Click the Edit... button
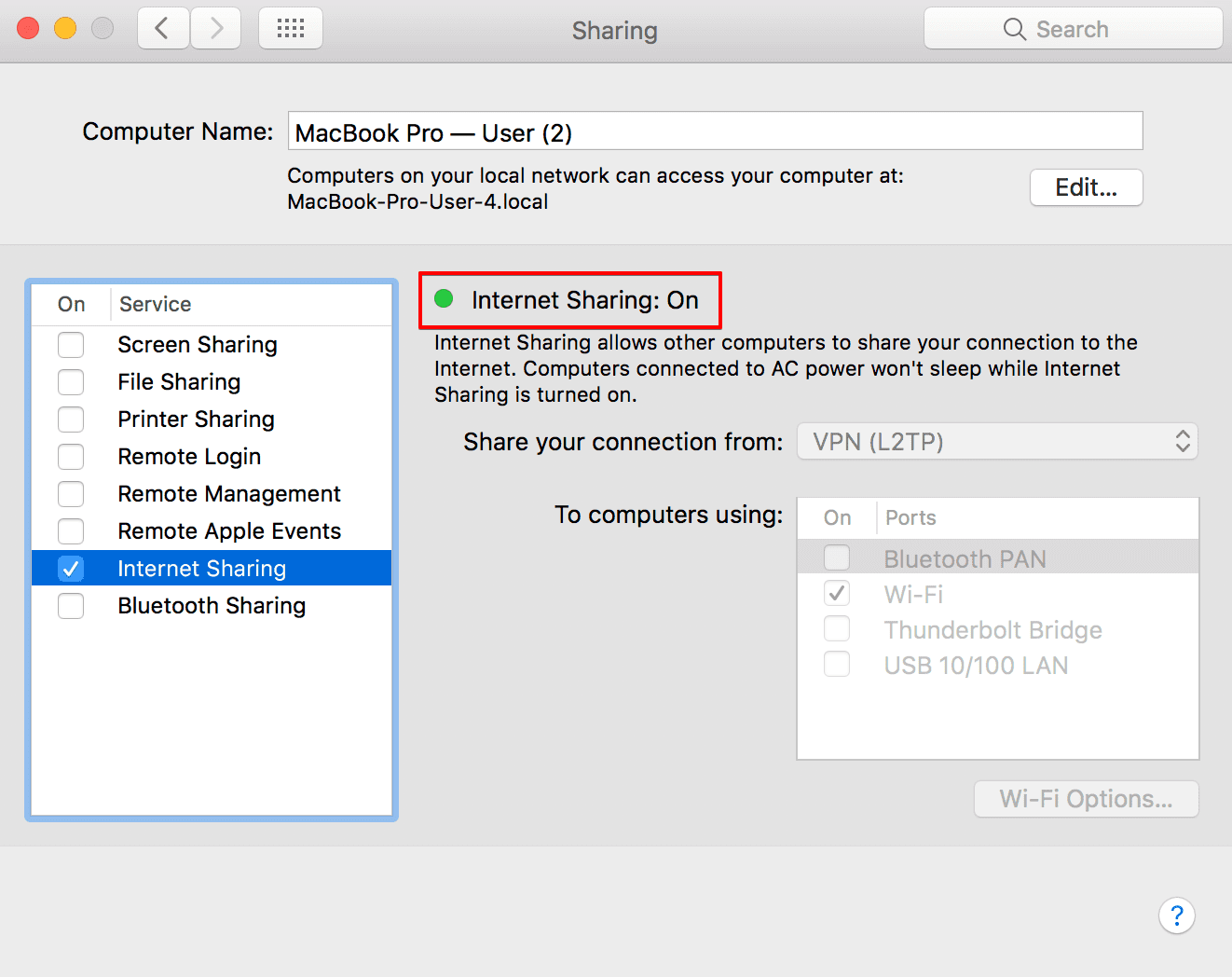The width and height of the screenshot is (1232, 977). click(x=1086, y=187)
